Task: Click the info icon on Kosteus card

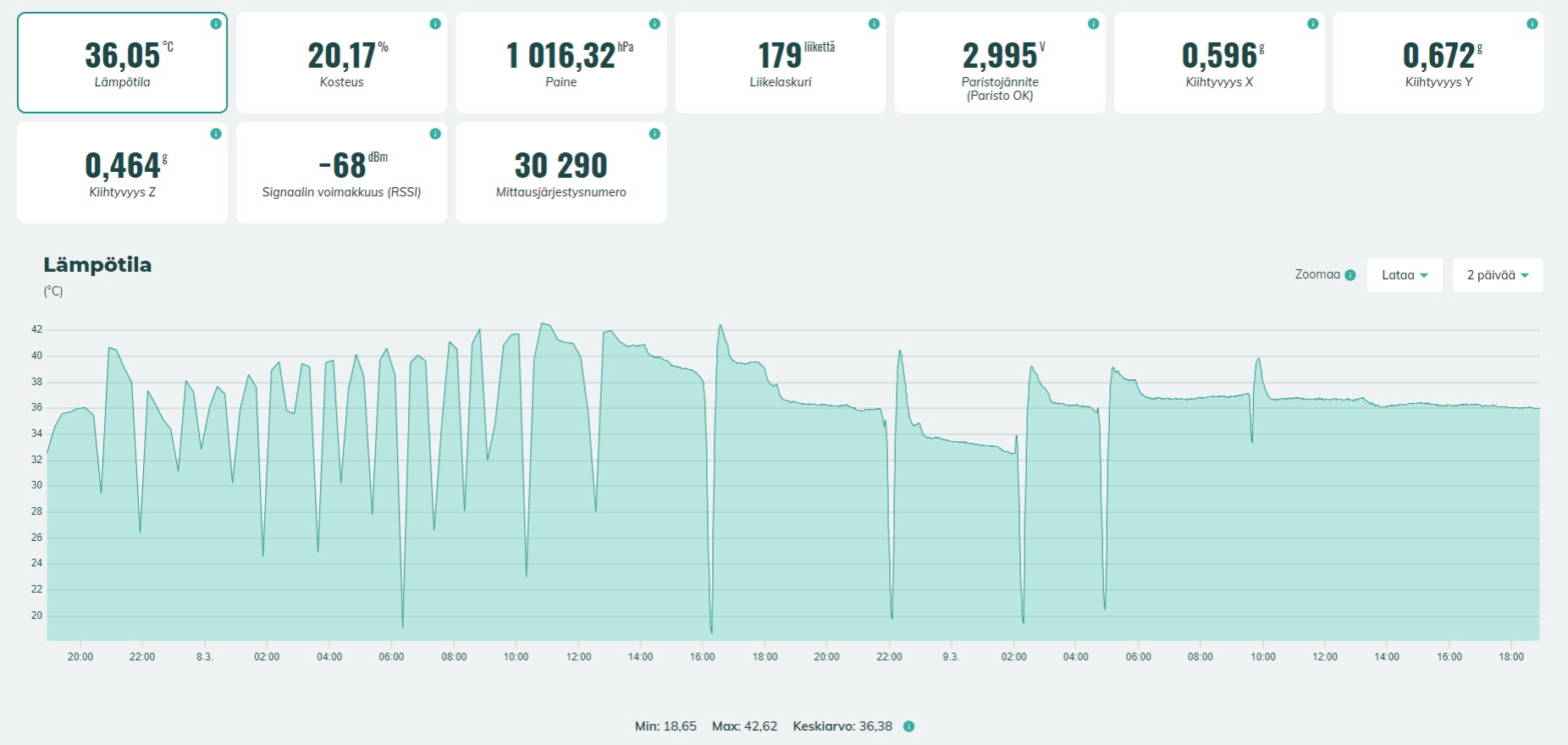Action: [435, 24]
